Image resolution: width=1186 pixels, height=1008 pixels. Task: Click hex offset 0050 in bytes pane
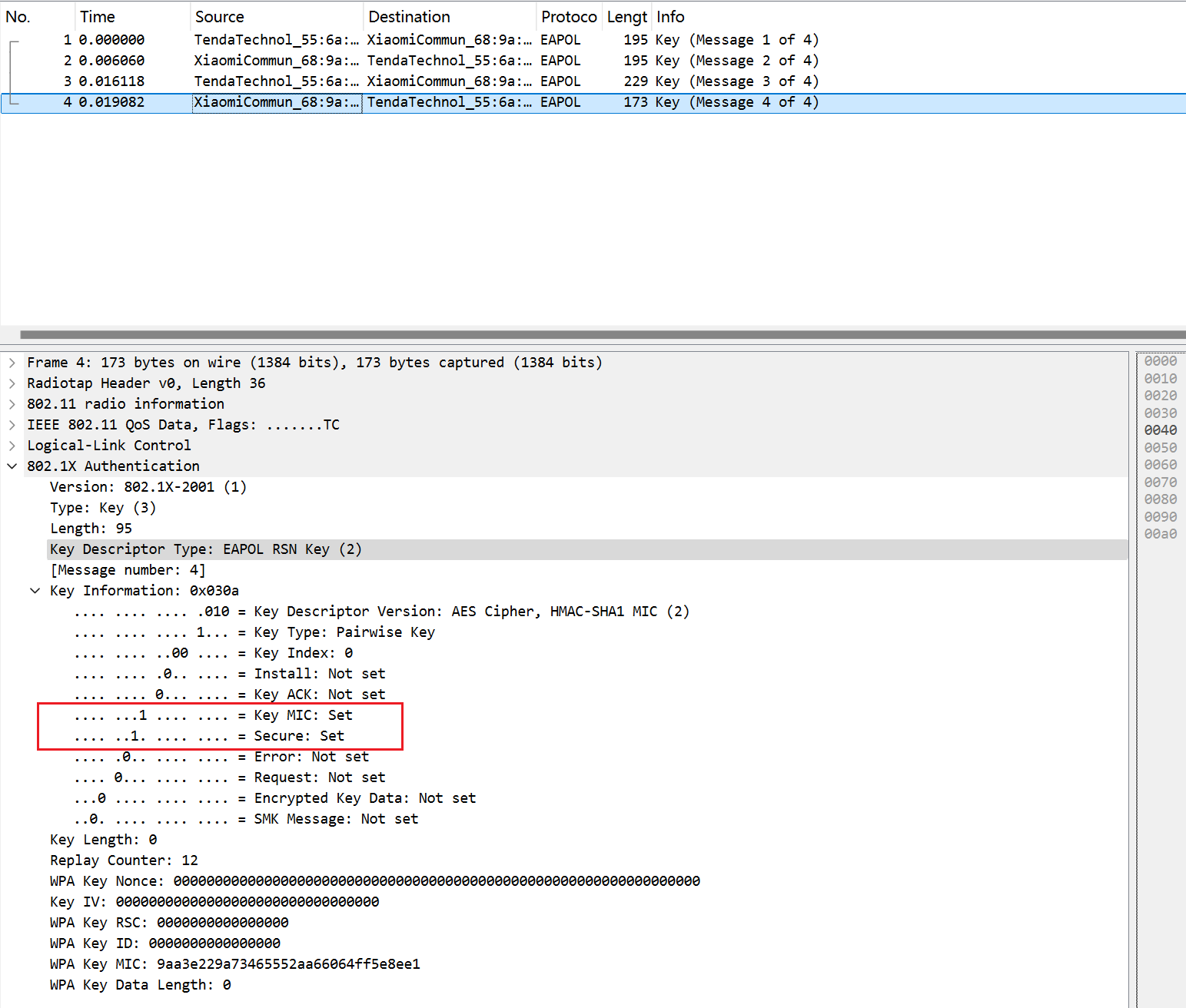(x=1160, y=448)
